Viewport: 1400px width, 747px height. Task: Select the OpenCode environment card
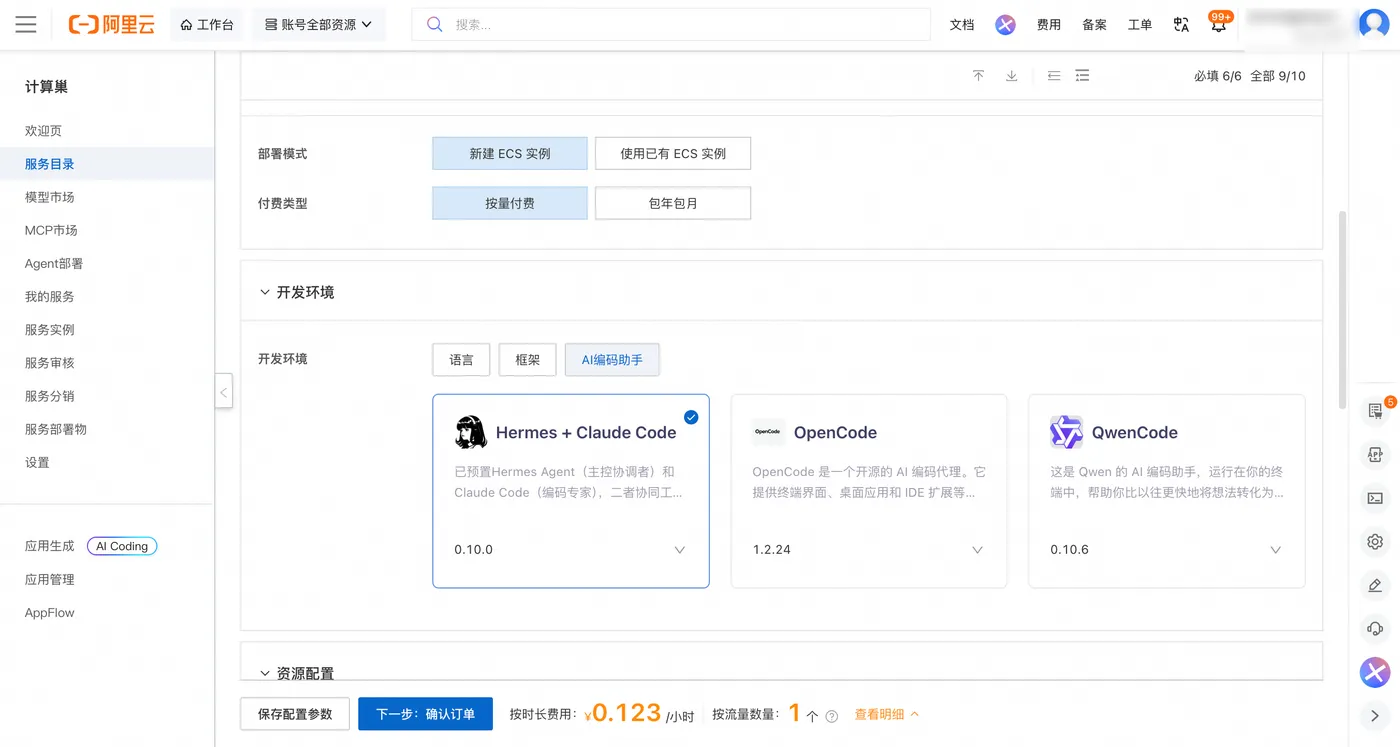point(868,491)
